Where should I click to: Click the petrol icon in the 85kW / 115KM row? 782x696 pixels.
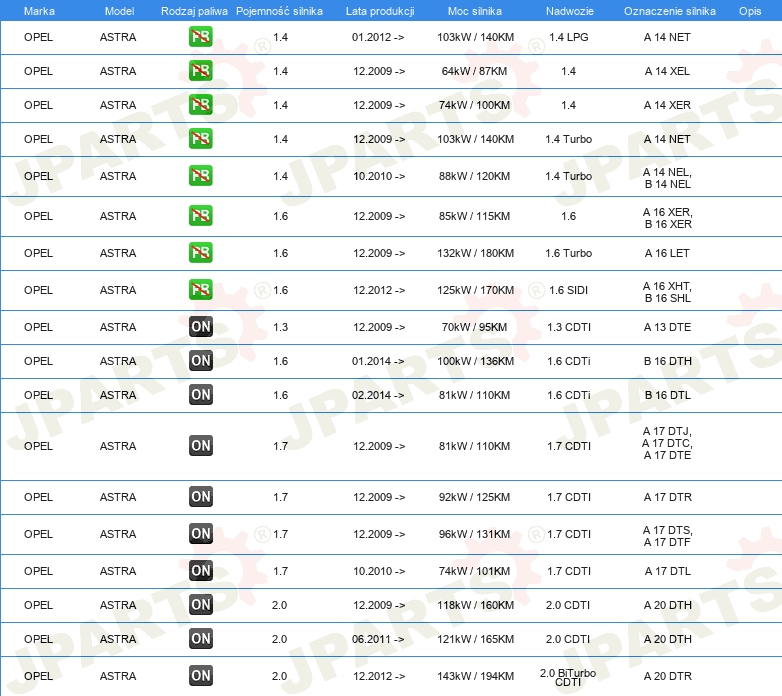pyautogui.click(x=200, y=216)
